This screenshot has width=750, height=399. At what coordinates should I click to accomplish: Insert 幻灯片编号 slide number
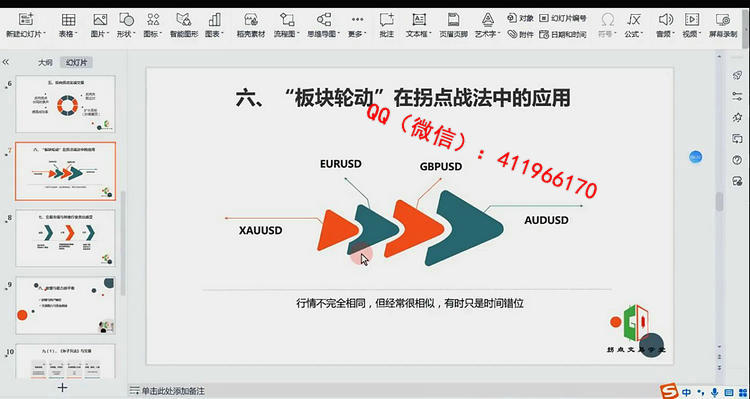point(562,19)
